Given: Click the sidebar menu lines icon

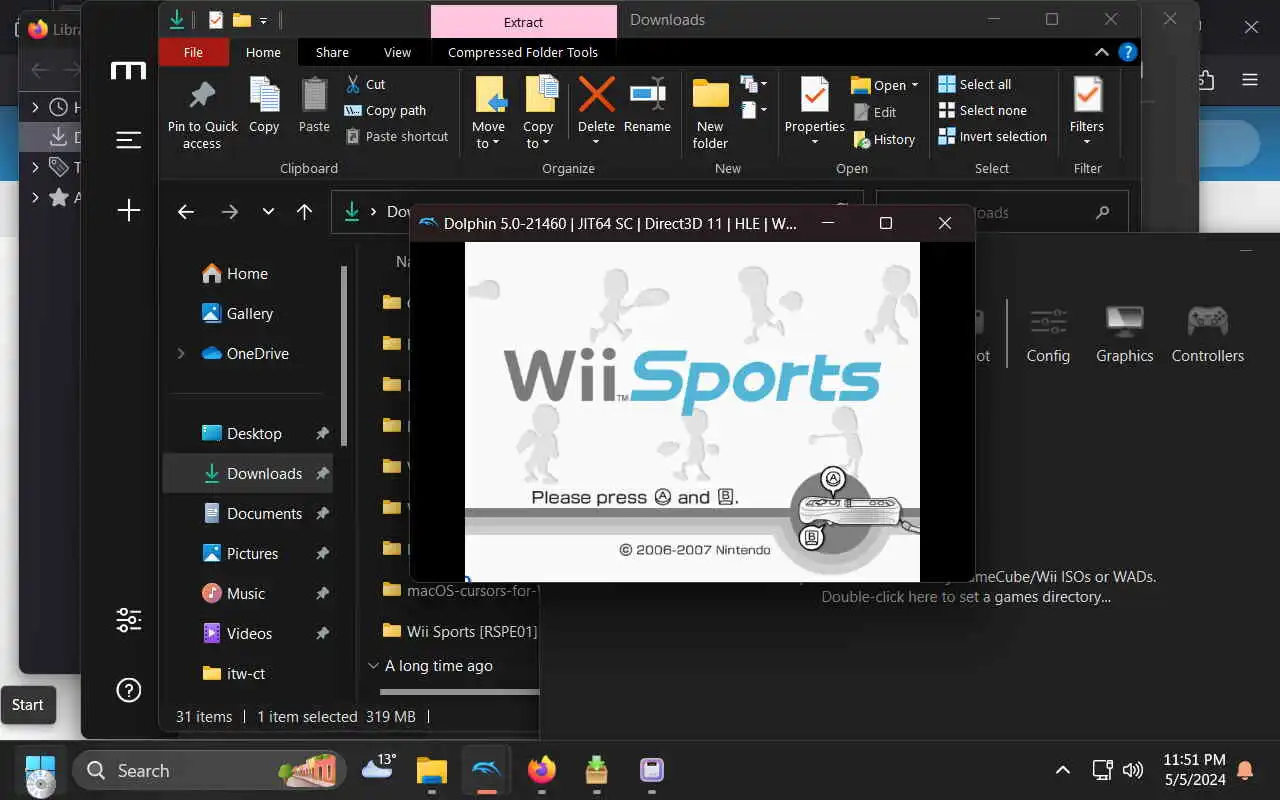Looking at the screenshot, I should click(129, 140).
